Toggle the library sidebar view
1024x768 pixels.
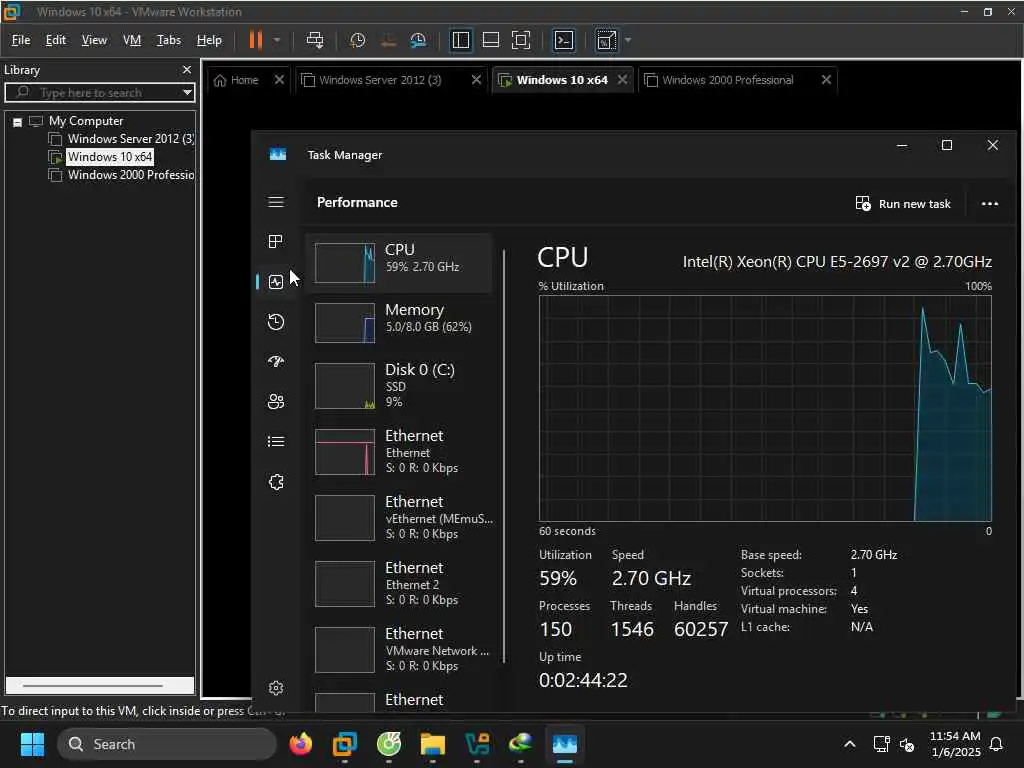pos(460,40)
